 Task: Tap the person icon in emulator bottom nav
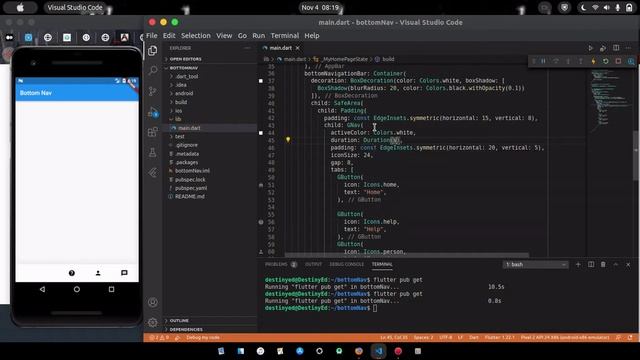(x=98, y=273)
